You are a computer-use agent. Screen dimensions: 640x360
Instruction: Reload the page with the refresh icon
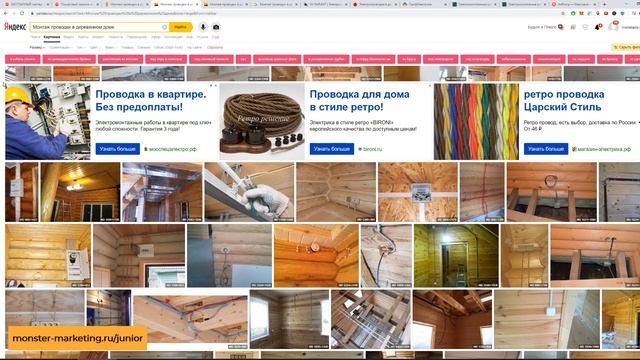click(22, 13)
